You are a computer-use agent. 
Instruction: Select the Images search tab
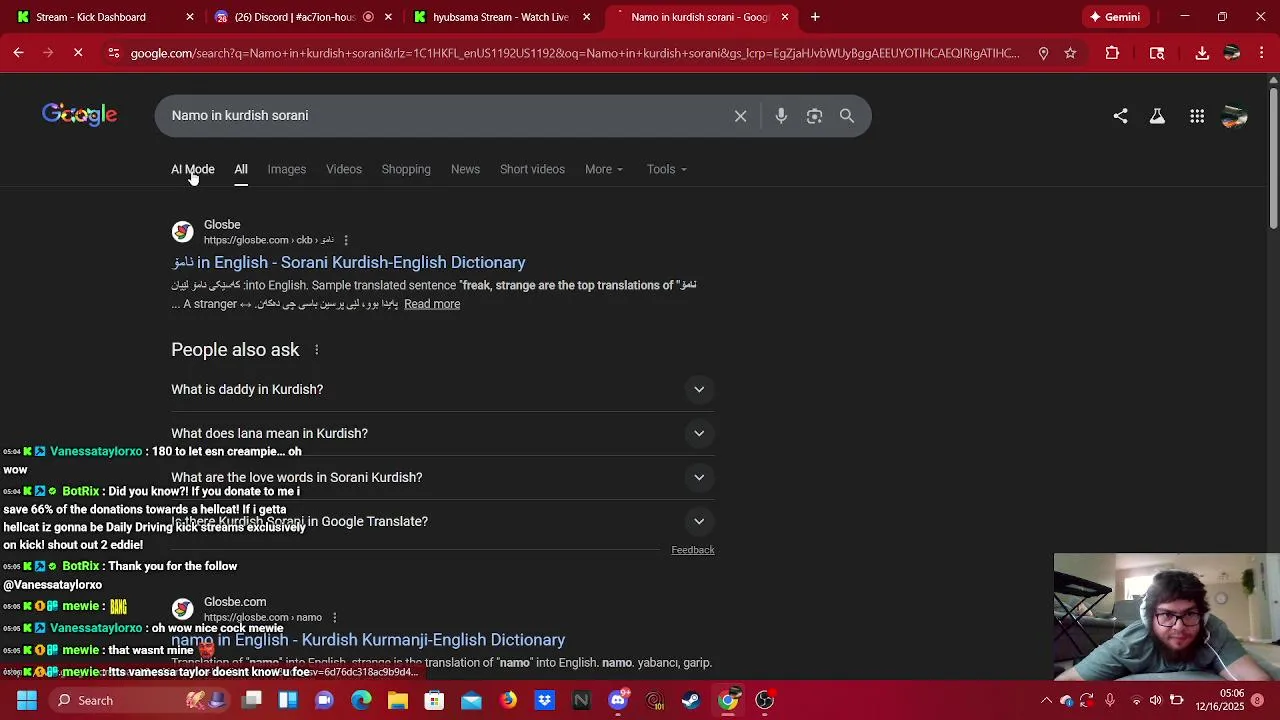pyautogui.click(x=286, y=169)
